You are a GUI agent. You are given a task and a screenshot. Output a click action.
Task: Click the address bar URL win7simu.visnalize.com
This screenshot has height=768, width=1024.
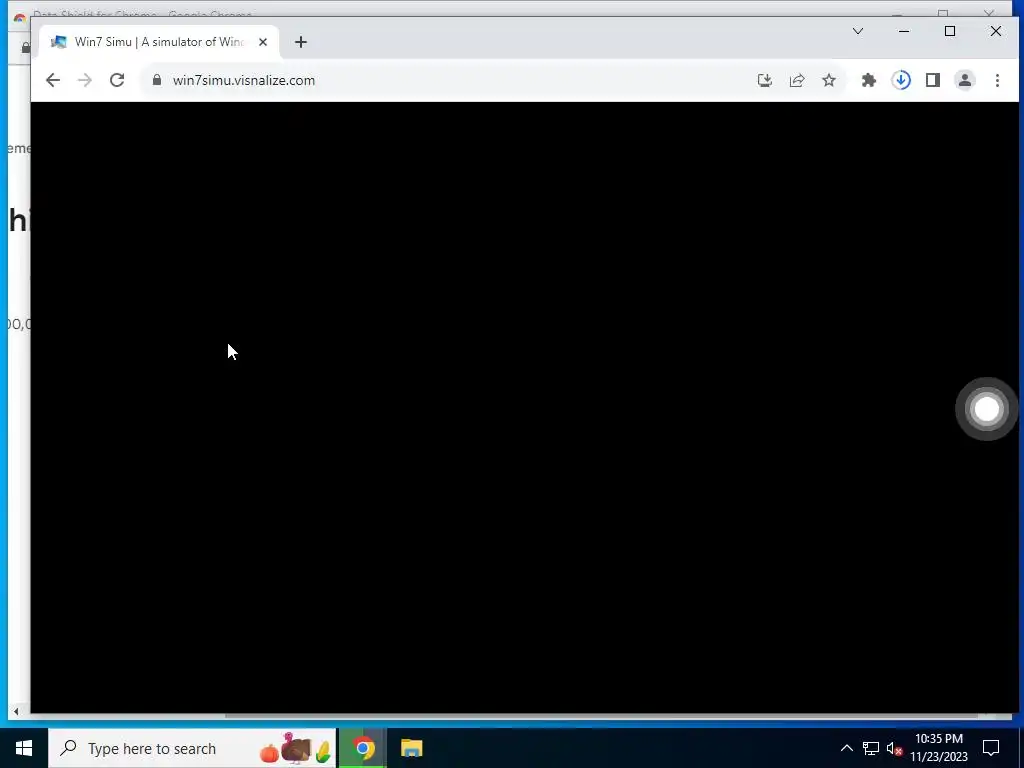click(x=244, y=80)
